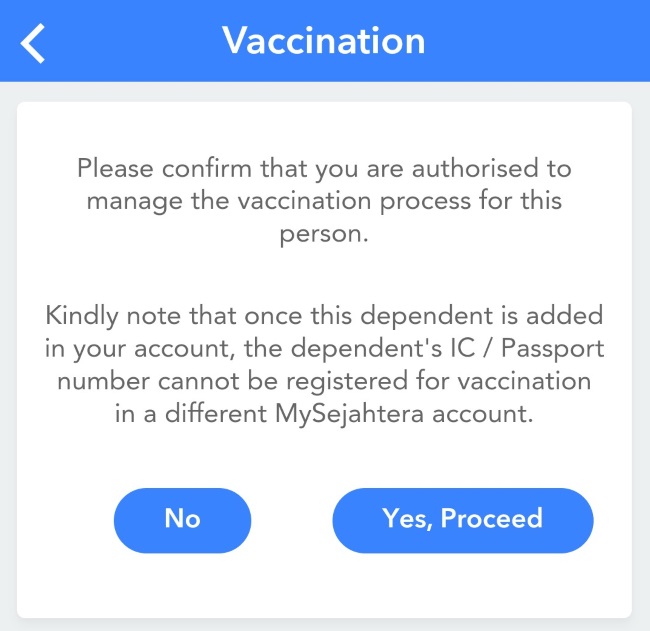Click the word 'Proceed' on the blue button

(x=492, y=518)
